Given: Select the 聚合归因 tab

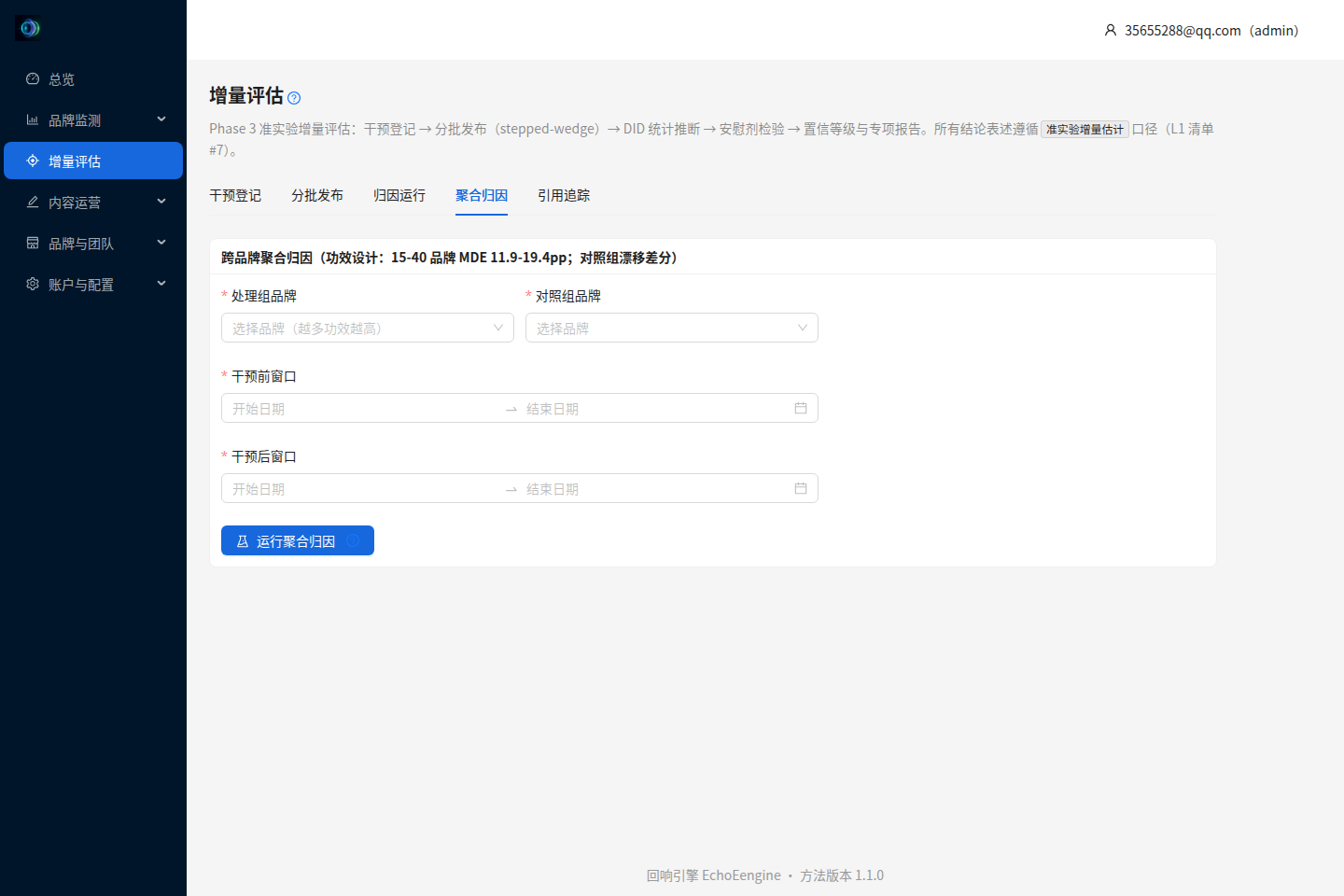Looking at the screenshot, I should [x=482, y=195].
